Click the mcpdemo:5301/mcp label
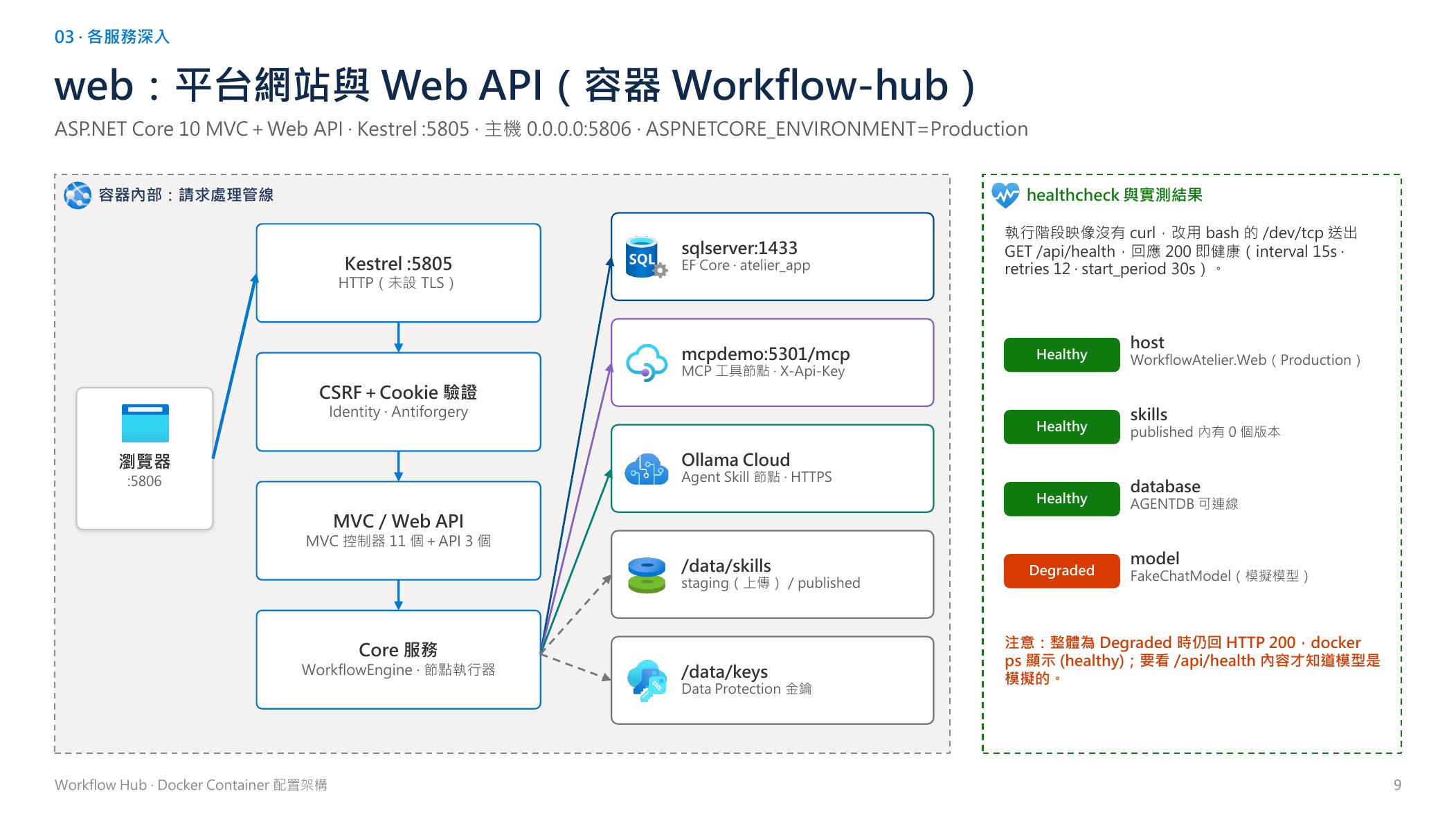The width and height of the screenshot is (1456, 819). pyautogui.click(x=765, y=354)
